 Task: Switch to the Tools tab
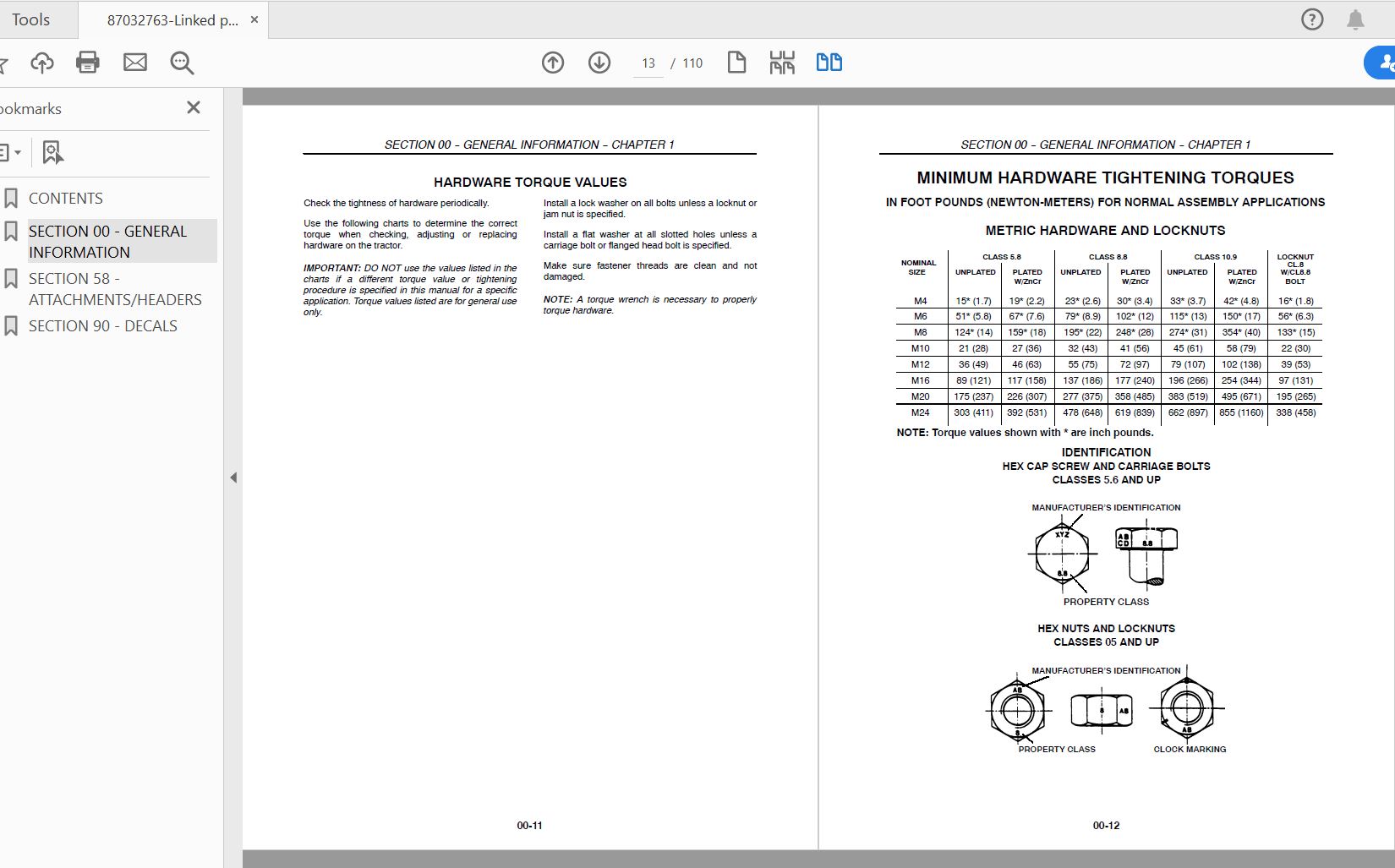pos(30,19)
